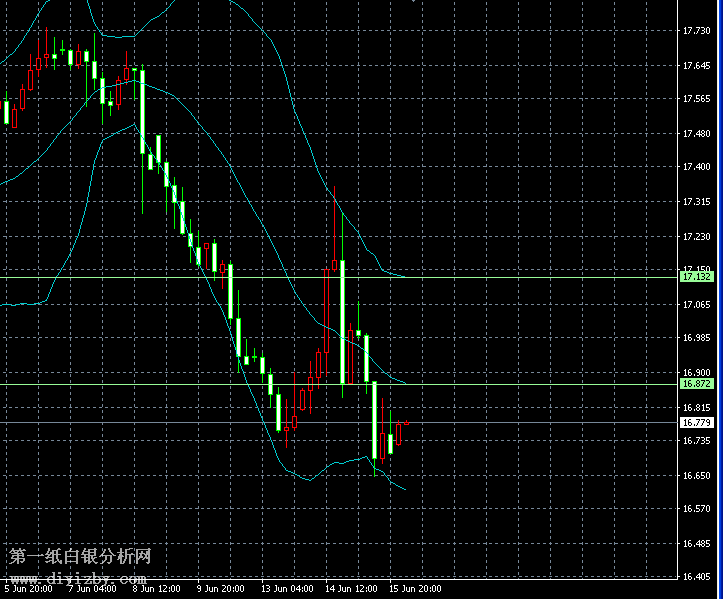Click the end of lower cyan Bollinger band
This screenshot has height=599, width=723.
pos(403,488)
